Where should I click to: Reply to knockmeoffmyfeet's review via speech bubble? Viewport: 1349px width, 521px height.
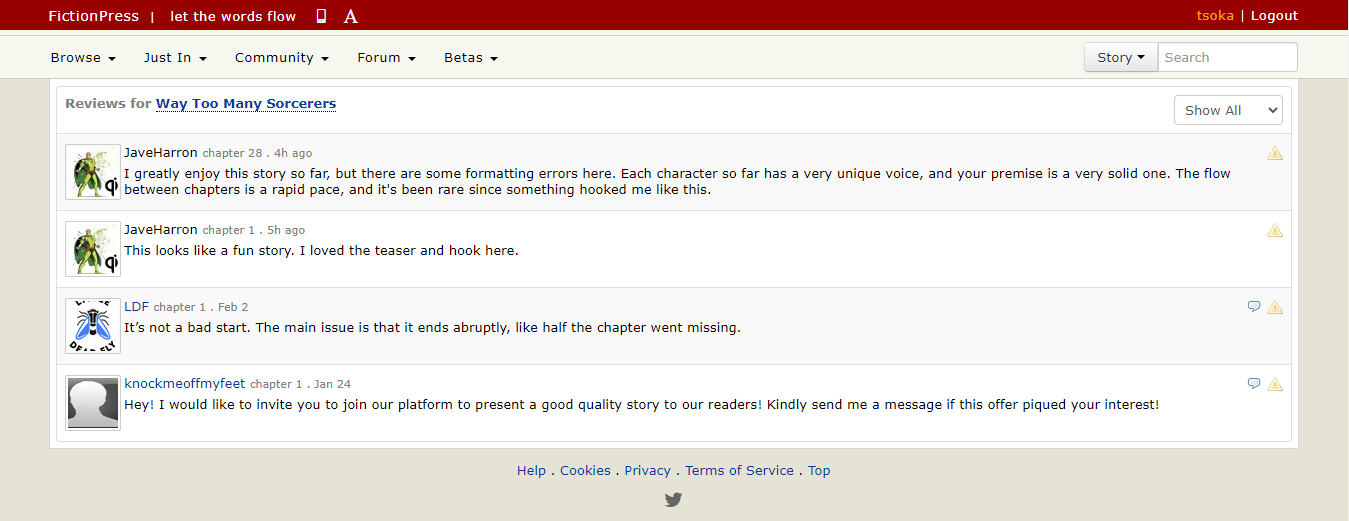pos(1254,384)
